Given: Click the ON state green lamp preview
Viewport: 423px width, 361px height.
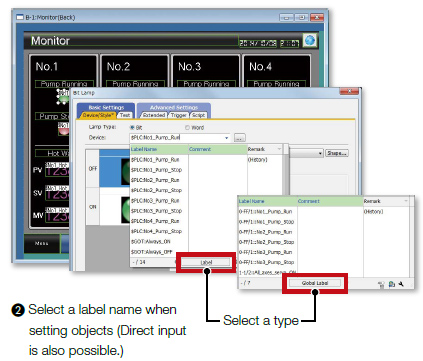Looking at the screenshot, I should 125,210.
